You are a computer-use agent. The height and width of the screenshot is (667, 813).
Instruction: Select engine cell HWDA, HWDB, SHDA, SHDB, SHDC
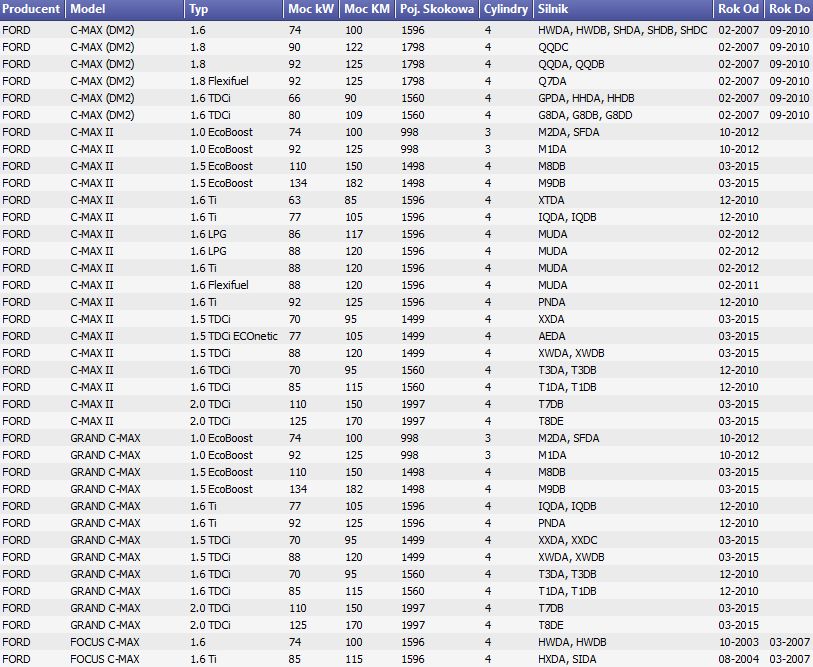[623, 30]
